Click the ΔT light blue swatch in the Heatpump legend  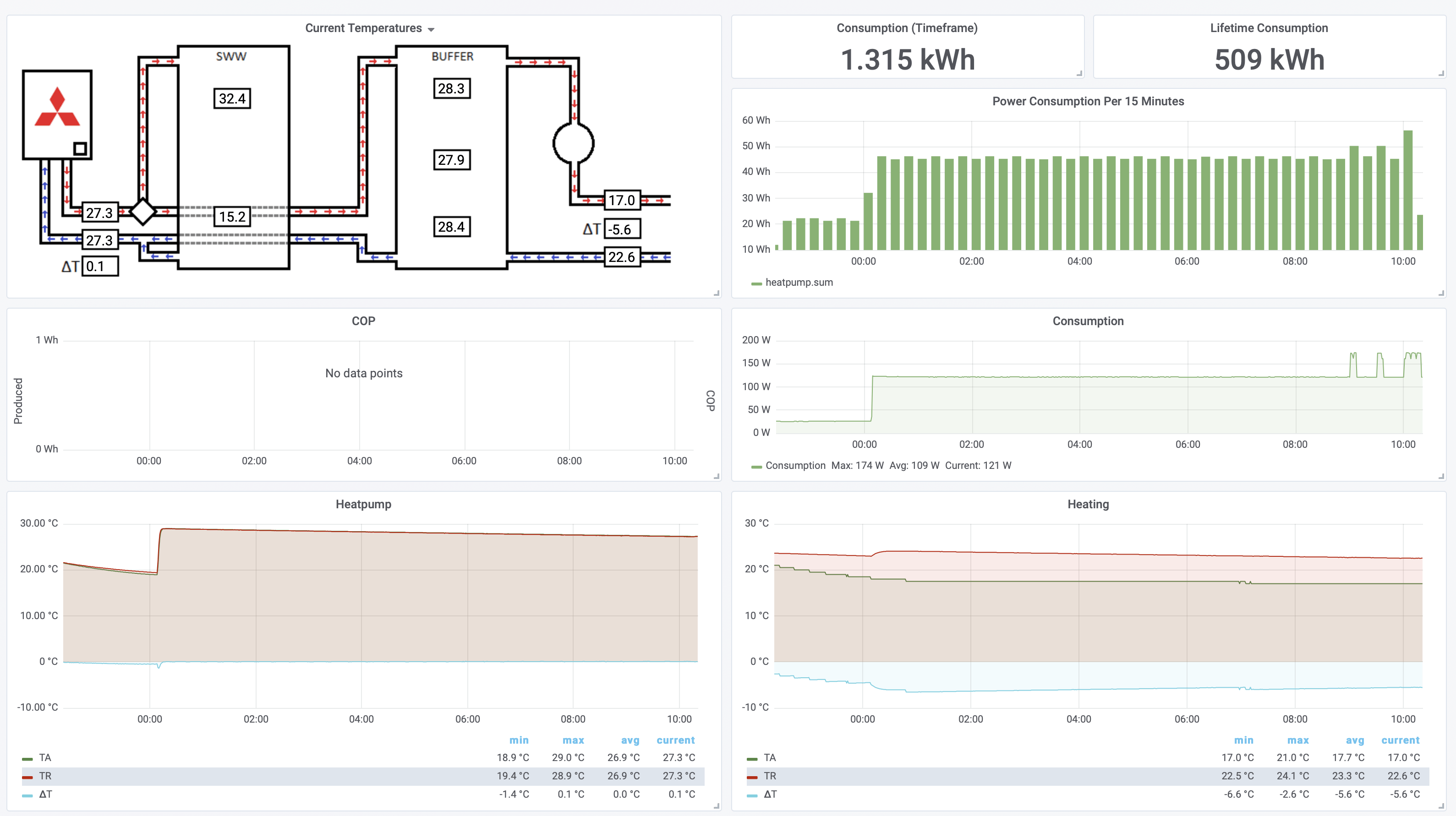27,795
